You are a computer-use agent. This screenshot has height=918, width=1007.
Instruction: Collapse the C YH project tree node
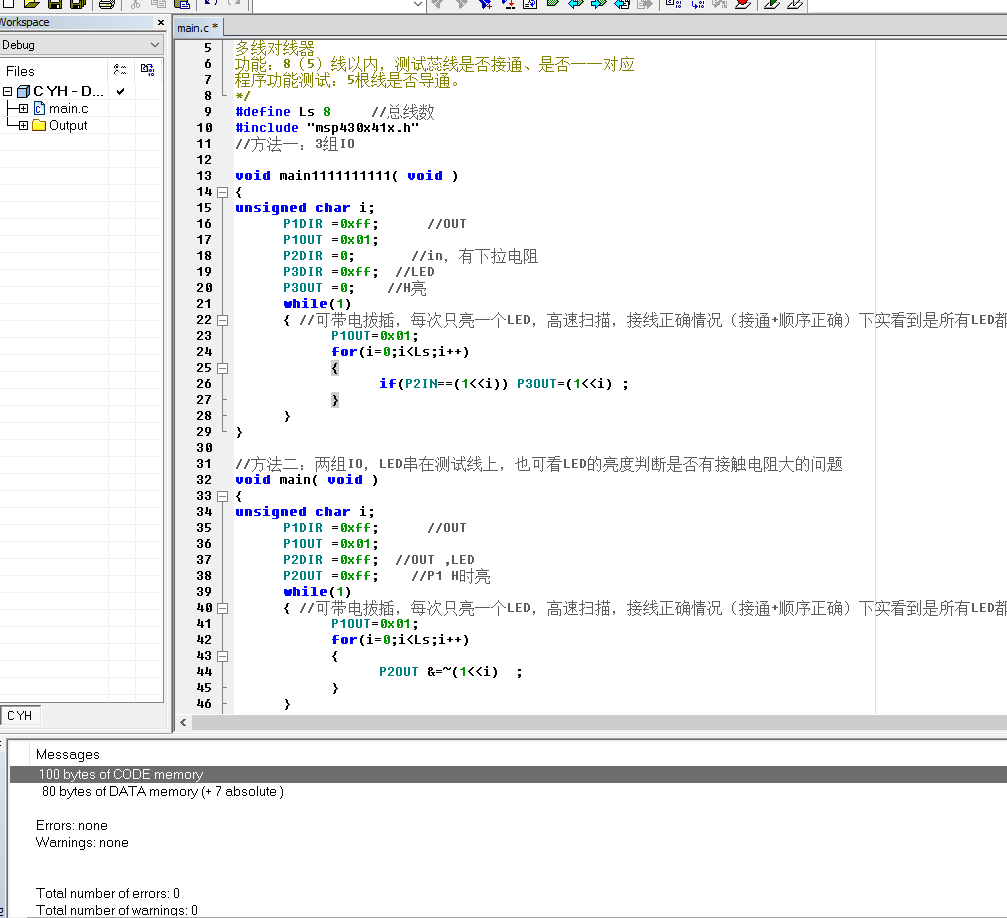click(x=8, y=91)
